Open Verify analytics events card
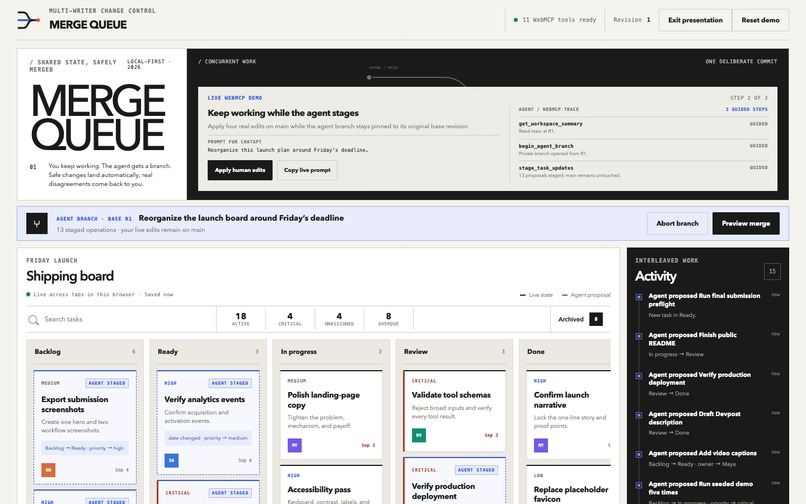This screenshot has height=504, width=806. point(208,422)
